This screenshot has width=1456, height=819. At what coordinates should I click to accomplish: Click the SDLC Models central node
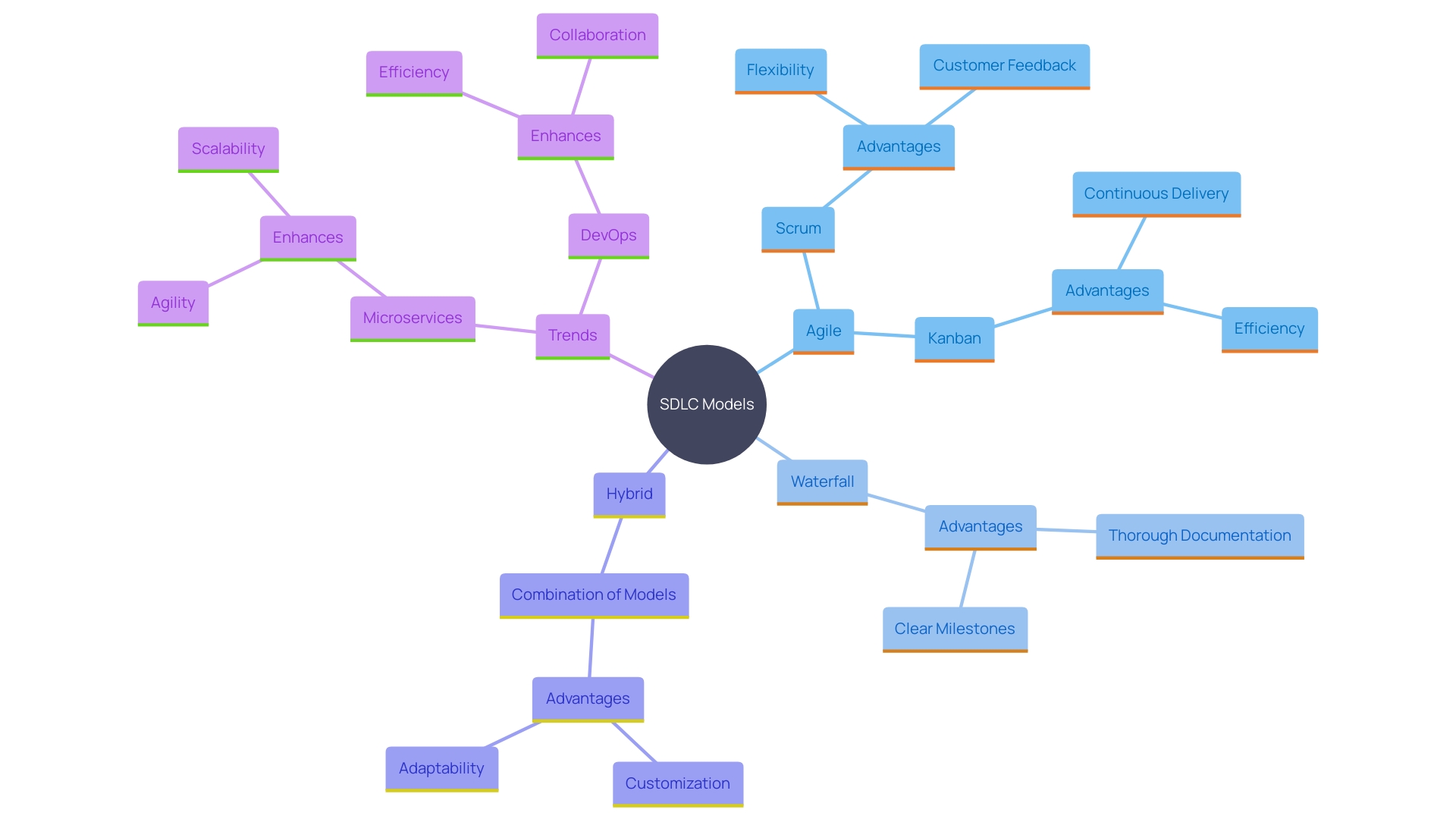click(708, 404)
